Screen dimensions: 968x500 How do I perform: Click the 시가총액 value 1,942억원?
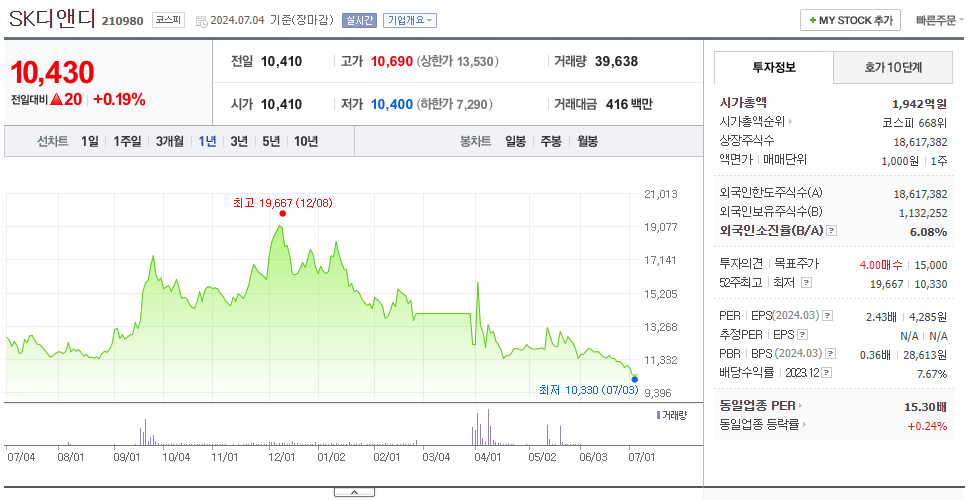click(919, 104)
